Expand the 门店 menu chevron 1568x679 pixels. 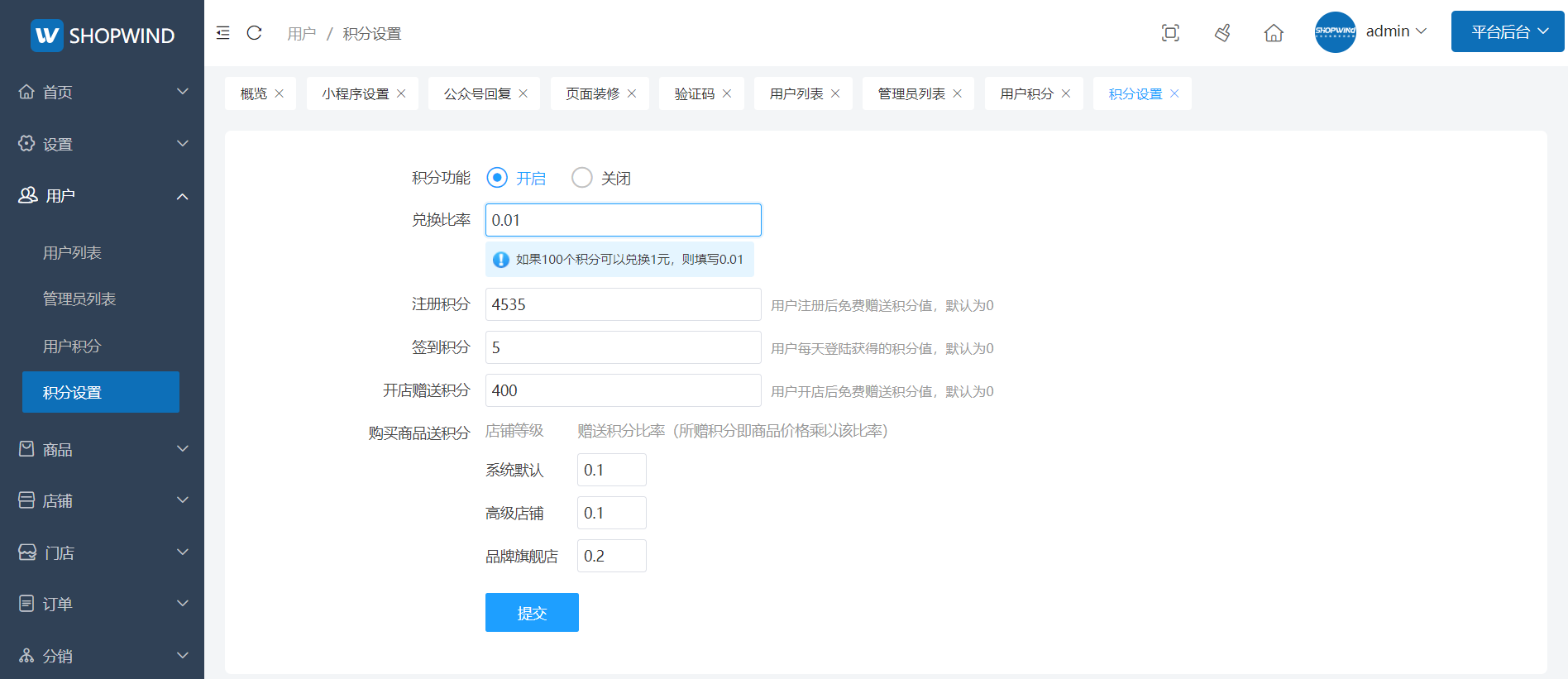pyautogui.click(x=183, y=552)
